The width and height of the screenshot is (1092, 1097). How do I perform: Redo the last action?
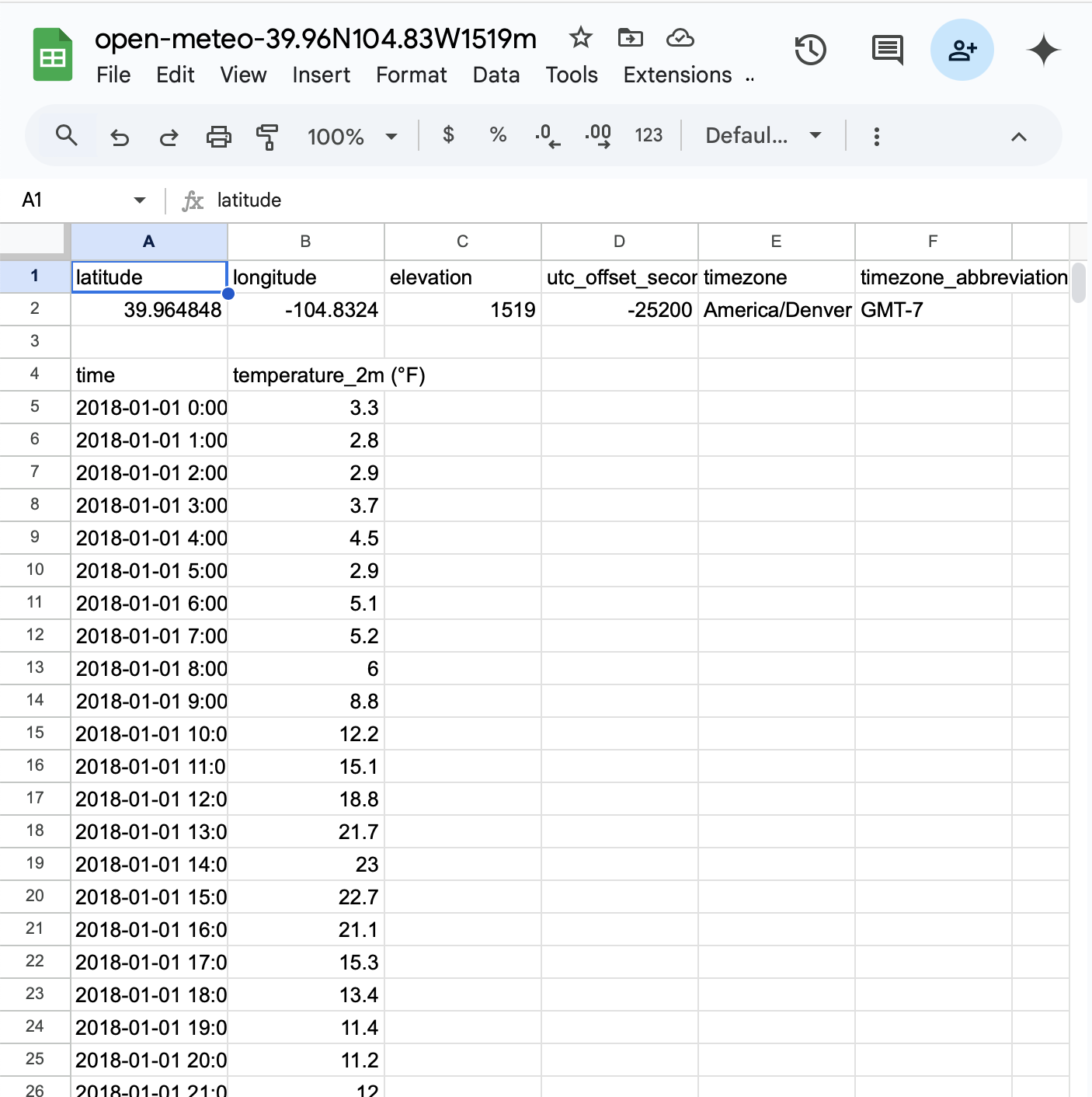(169, 138)
